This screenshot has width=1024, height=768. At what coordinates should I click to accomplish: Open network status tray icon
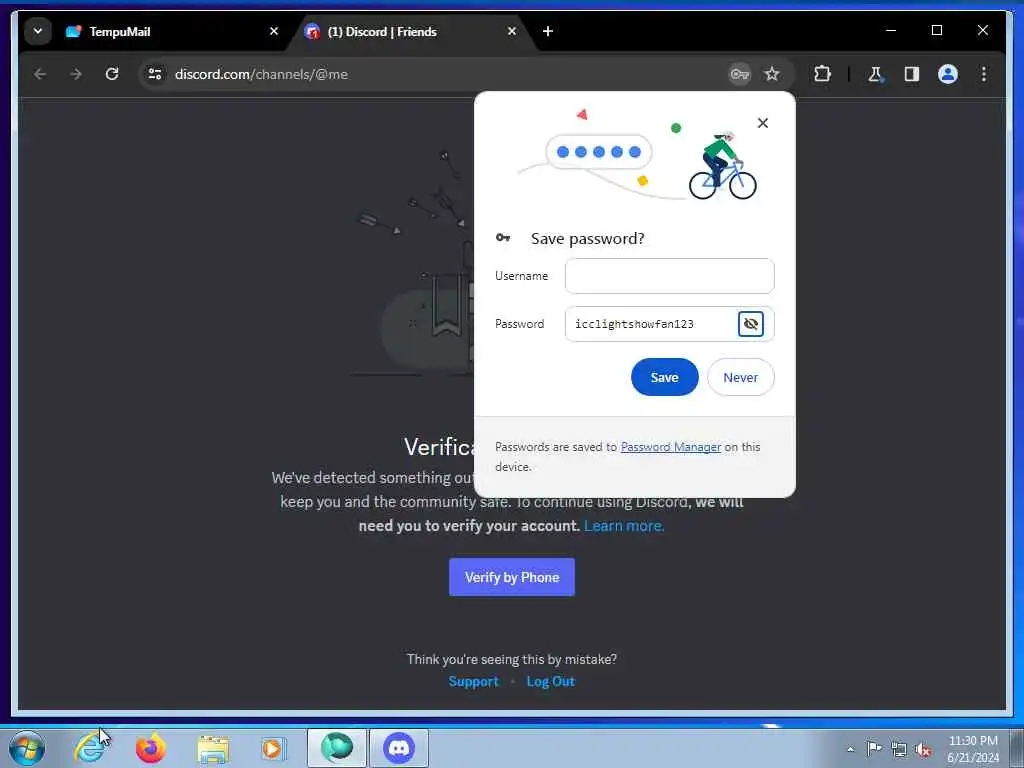click(x=899, y=749)
